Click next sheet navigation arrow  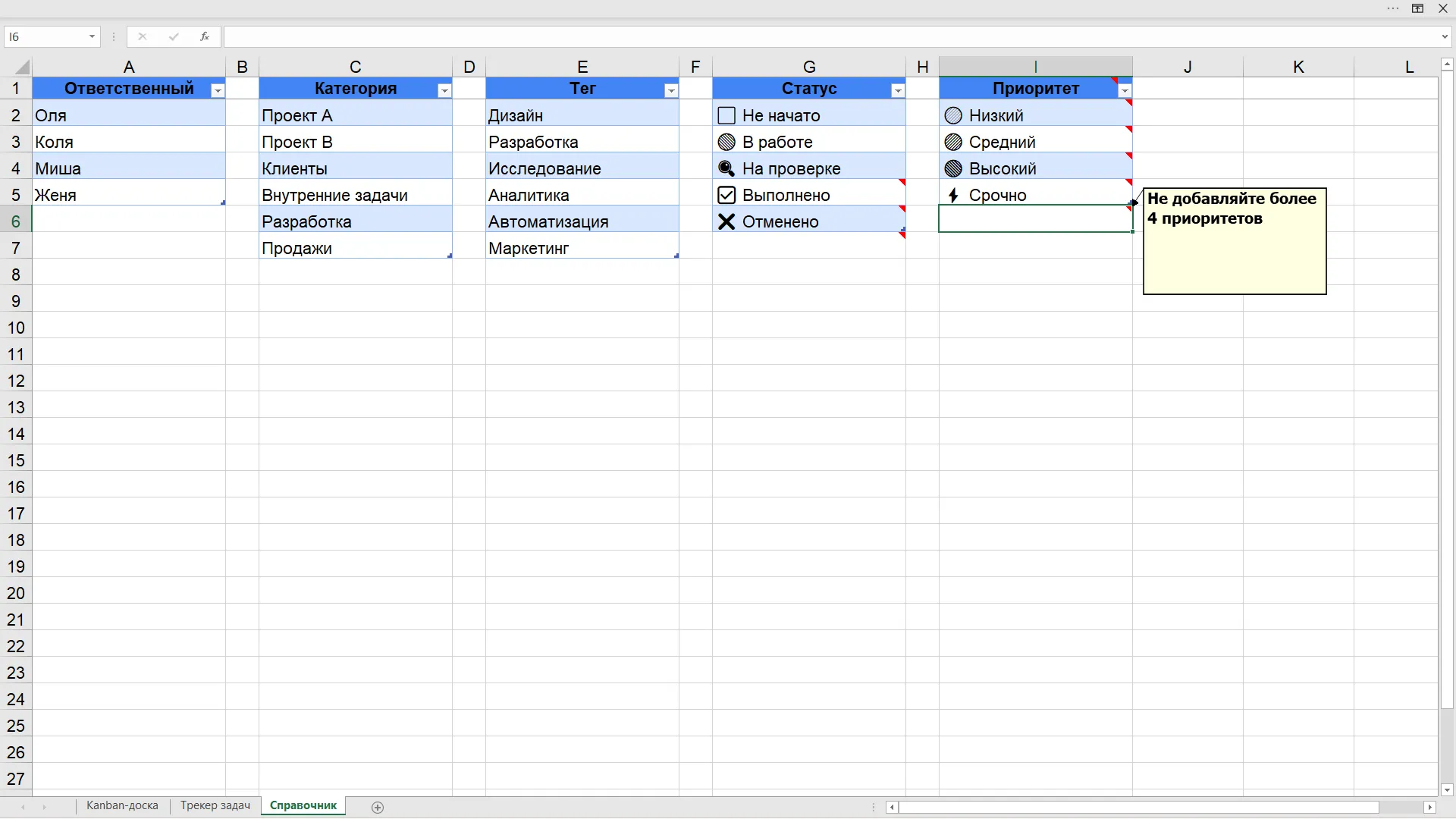tap(44, 807)
